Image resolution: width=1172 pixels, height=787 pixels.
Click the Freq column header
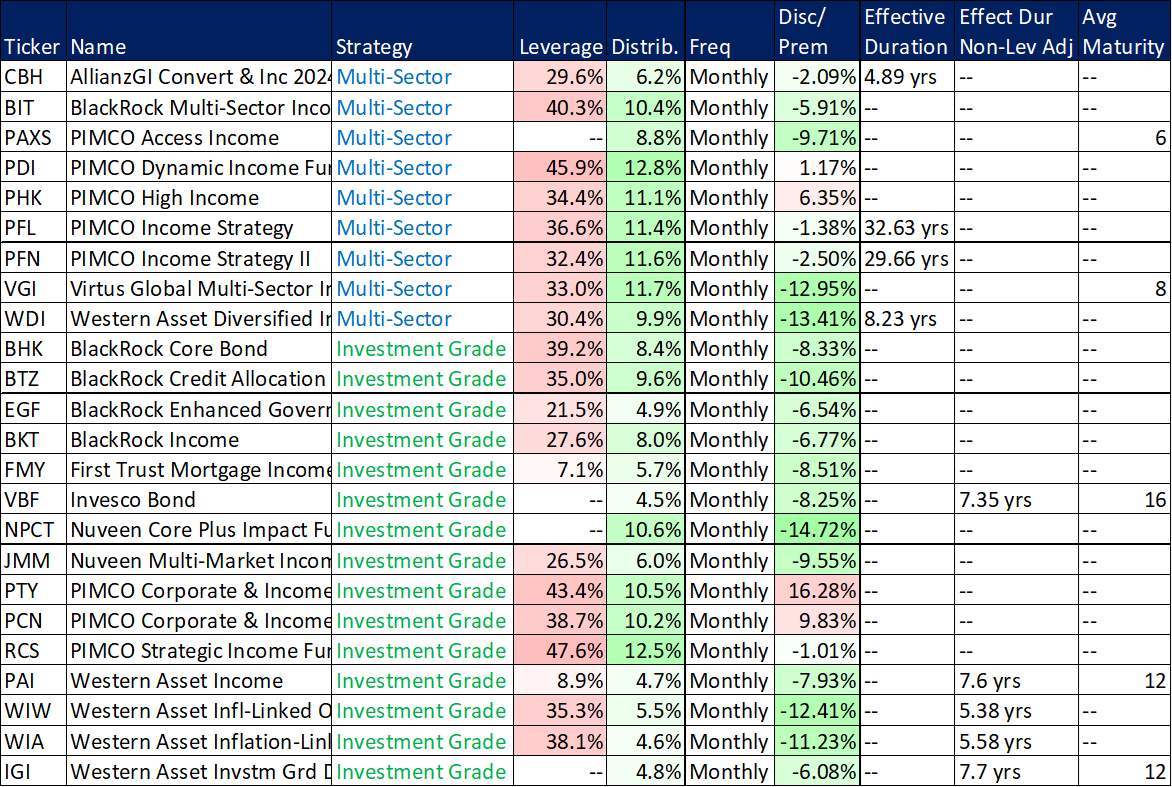coord(729,31)
